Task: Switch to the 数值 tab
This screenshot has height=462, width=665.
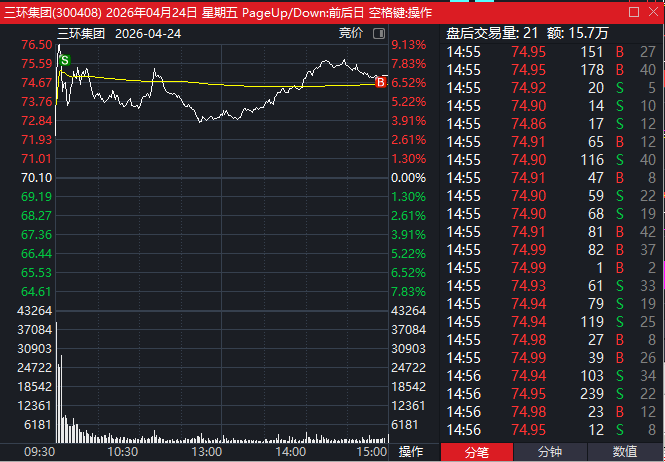Action: [625, 452]
